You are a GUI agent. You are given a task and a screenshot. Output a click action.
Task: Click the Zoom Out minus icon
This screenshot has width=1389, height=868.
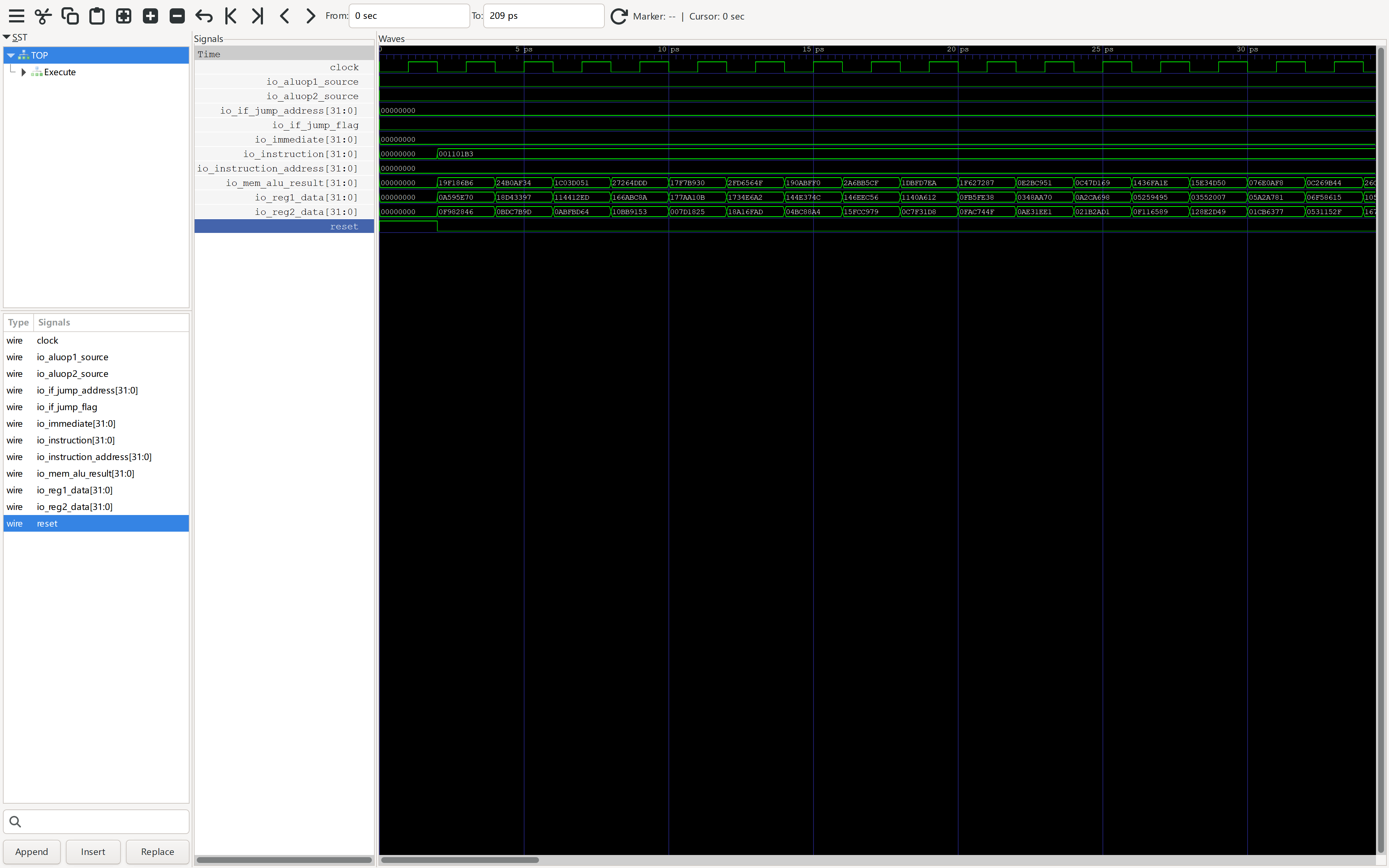(177, 16)
